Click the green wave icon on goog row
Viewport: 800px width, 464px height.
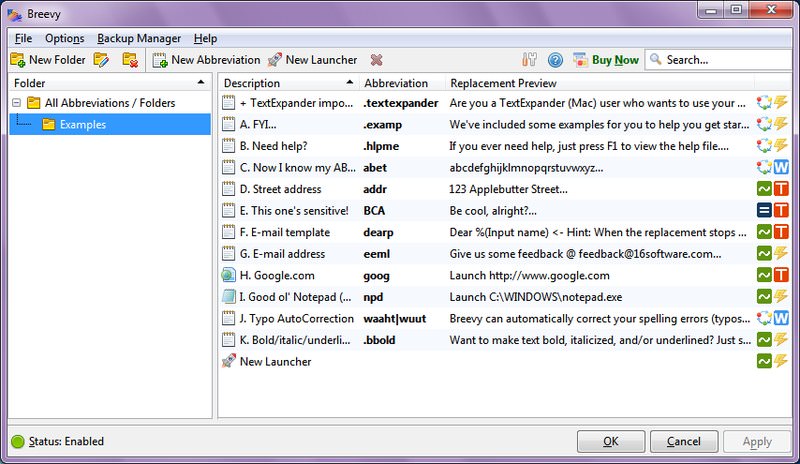click(x=764, y=275)
